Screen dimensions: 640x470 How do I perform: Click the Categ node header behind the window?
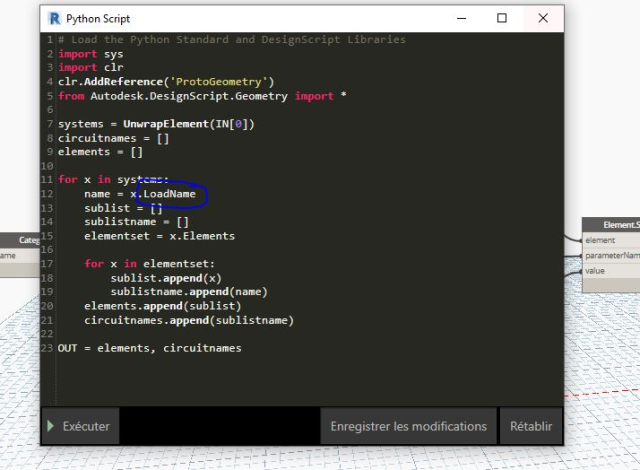pos(20,240)
